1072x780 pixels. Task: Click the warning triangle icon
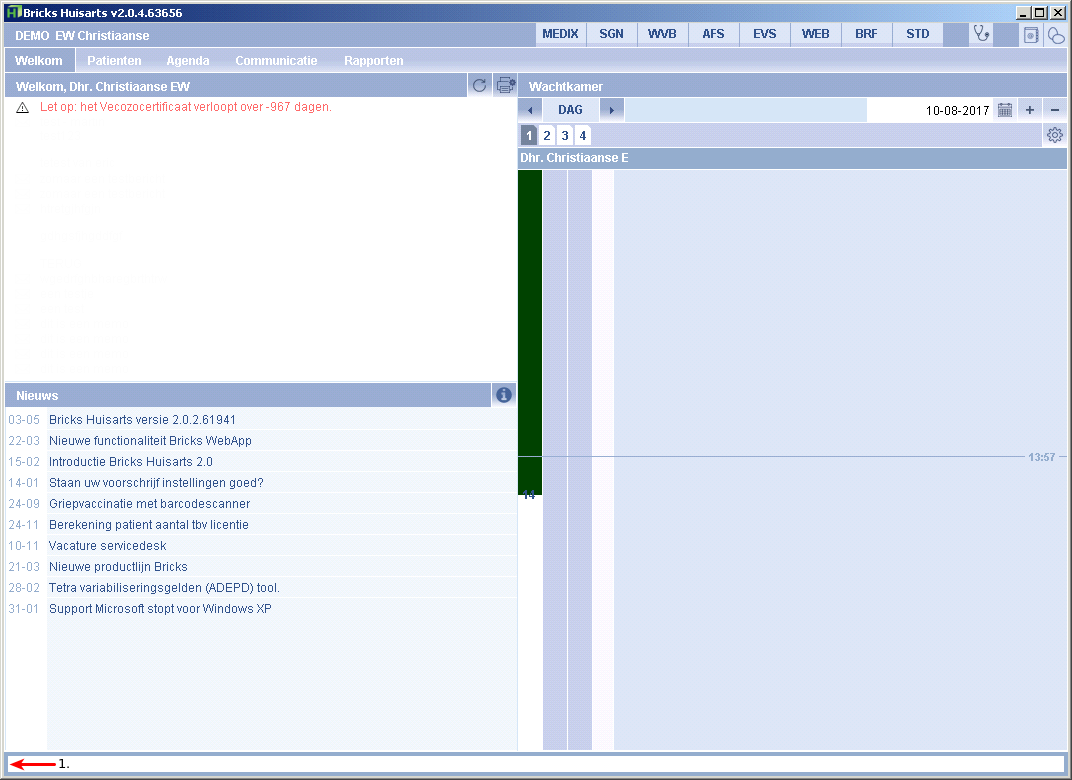(x=23, y=107)
